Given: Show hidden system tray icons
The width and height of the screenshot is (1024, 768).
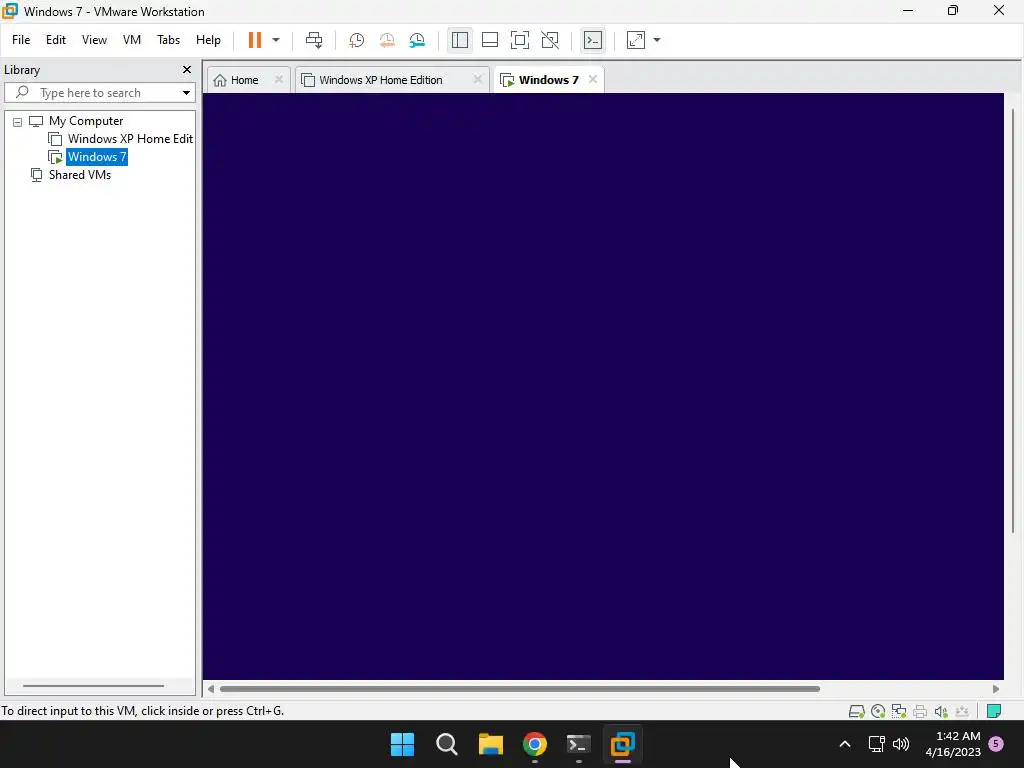Looking at the screenshot, I should pos(844,744).
